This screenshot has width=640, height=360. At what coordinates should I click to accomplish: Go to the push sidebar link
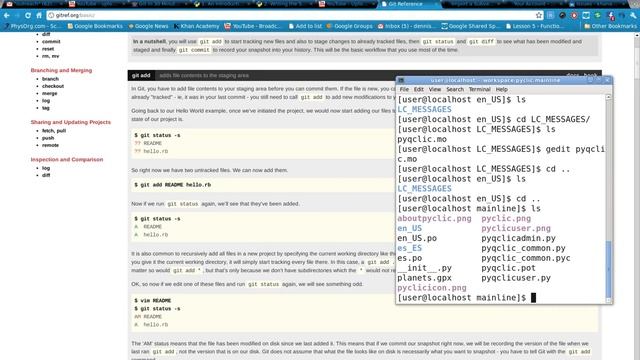(x=48, y=138)
